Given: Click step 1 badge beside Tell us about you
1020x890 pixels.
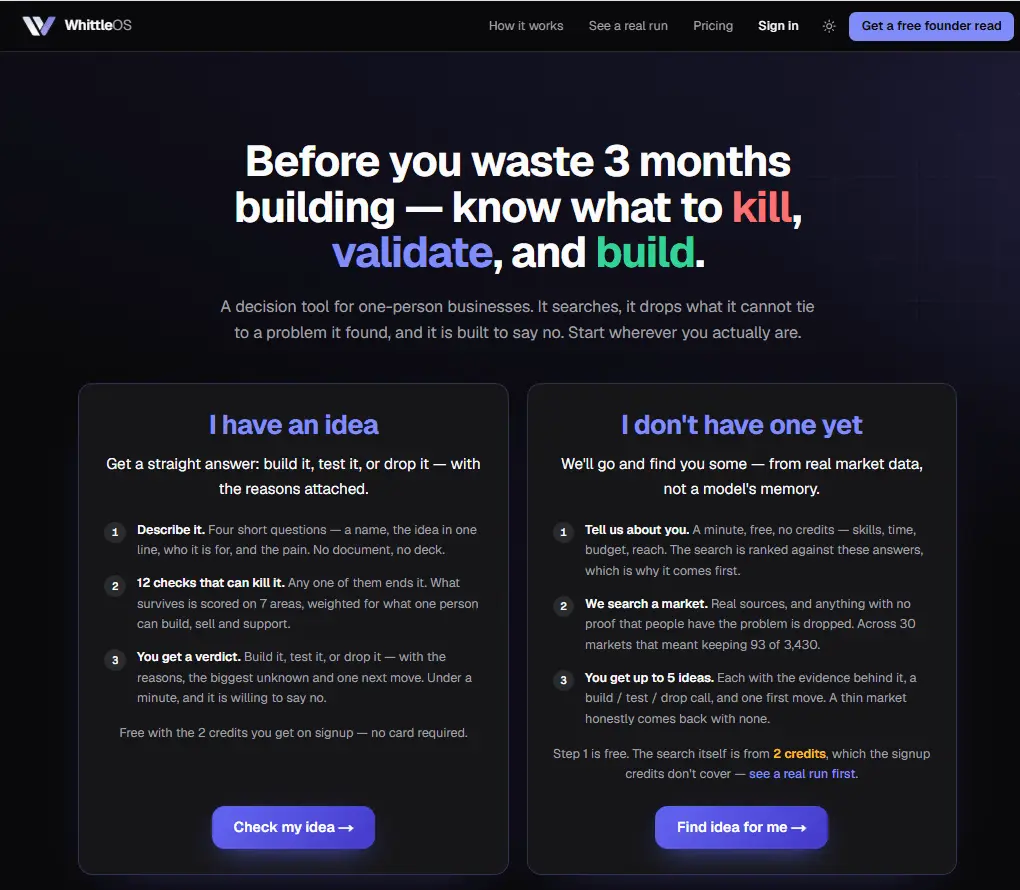Looking at the screenshot, I should pyautogui.click(x=563, y=532).
